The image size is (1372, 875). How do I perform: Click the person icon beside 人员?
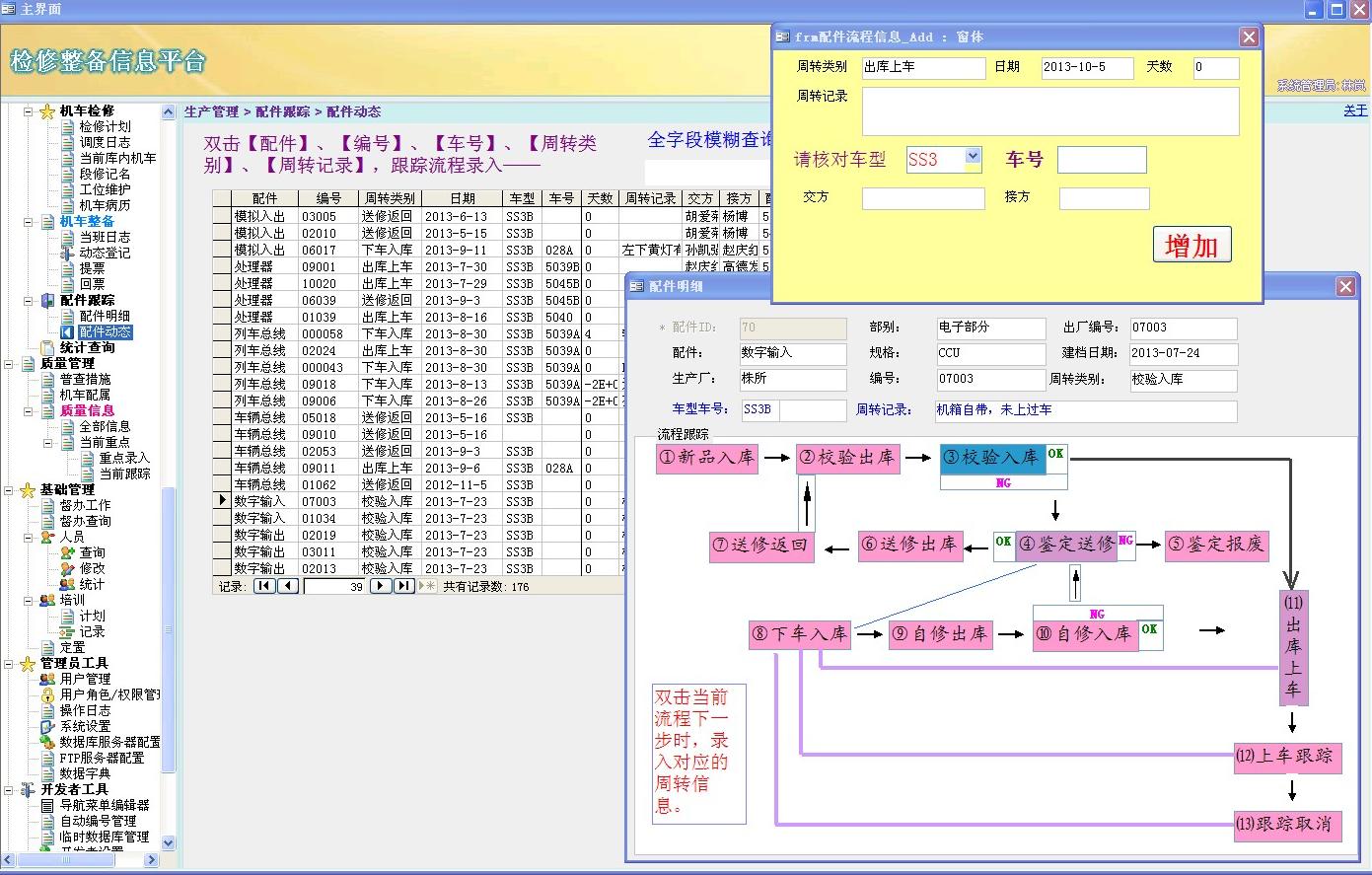pyautogui.click(x=47, y=537)
